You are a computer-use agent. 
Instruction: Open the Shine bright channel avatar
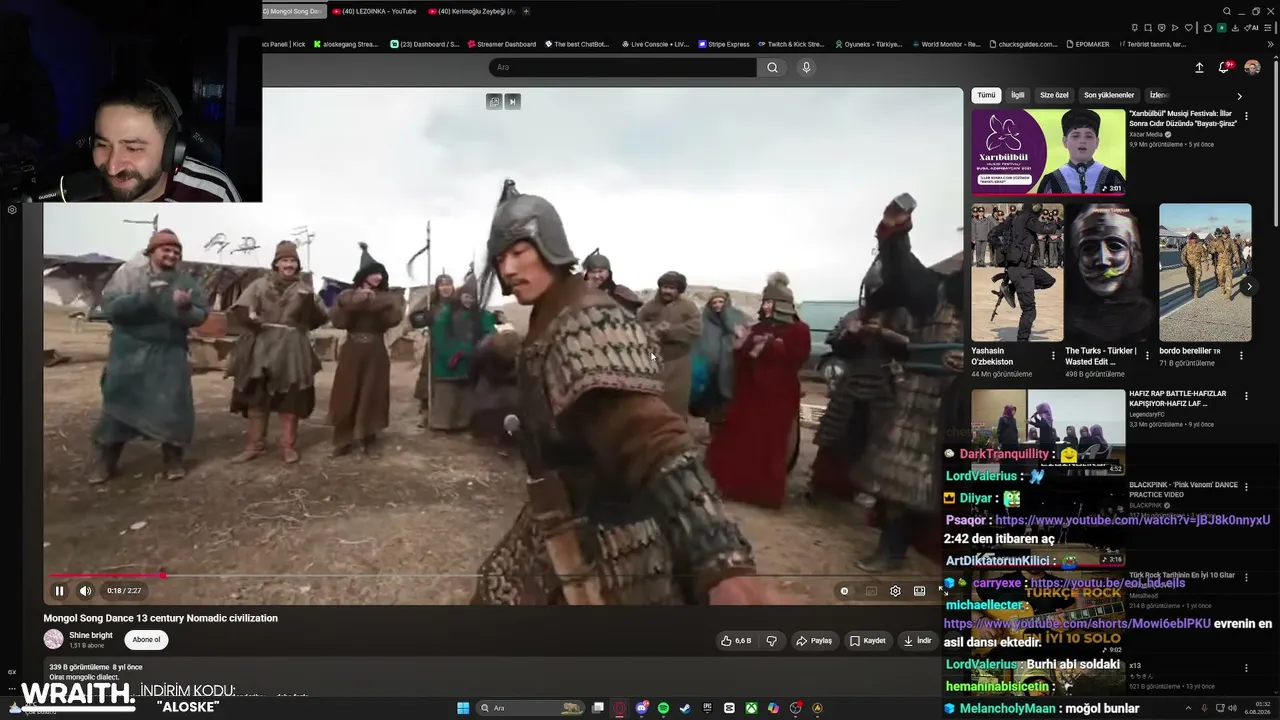[53, 639]
